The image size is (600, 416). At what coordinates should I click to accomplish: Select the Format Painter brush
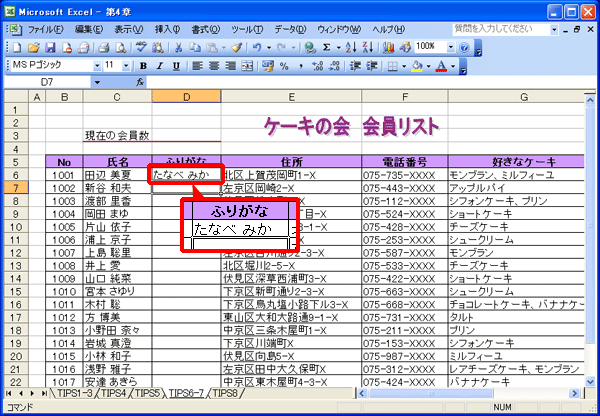(x=236, y=47)
